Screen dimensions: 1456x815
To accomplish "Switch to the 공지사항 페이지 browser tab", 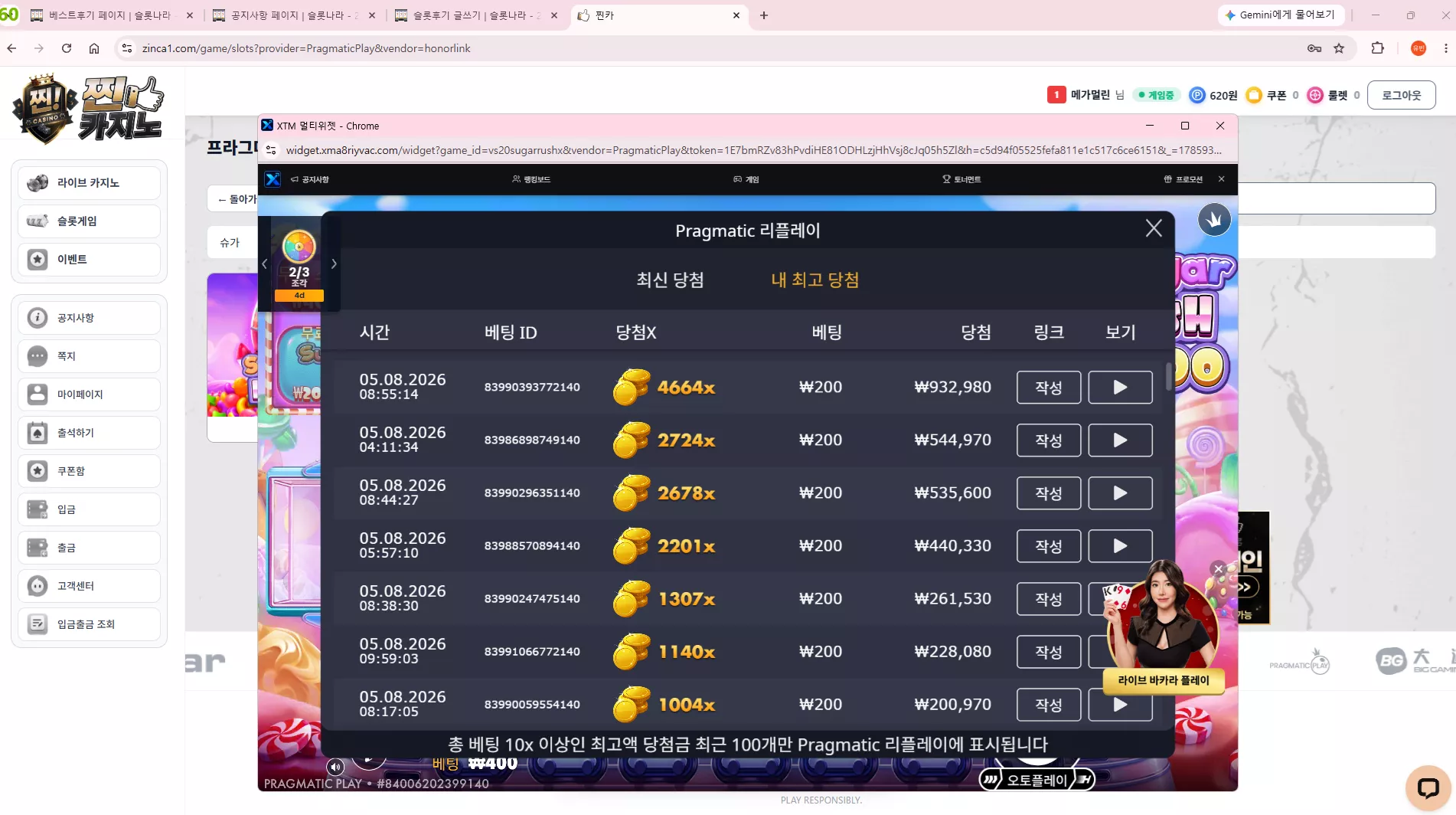I will point(286,15).
